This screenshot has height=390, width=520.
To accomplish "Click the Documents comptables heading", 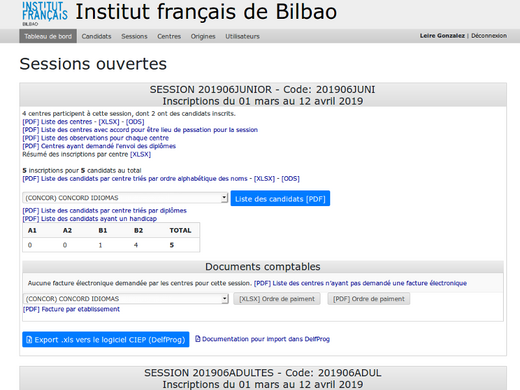I will (x=263, y=267).
